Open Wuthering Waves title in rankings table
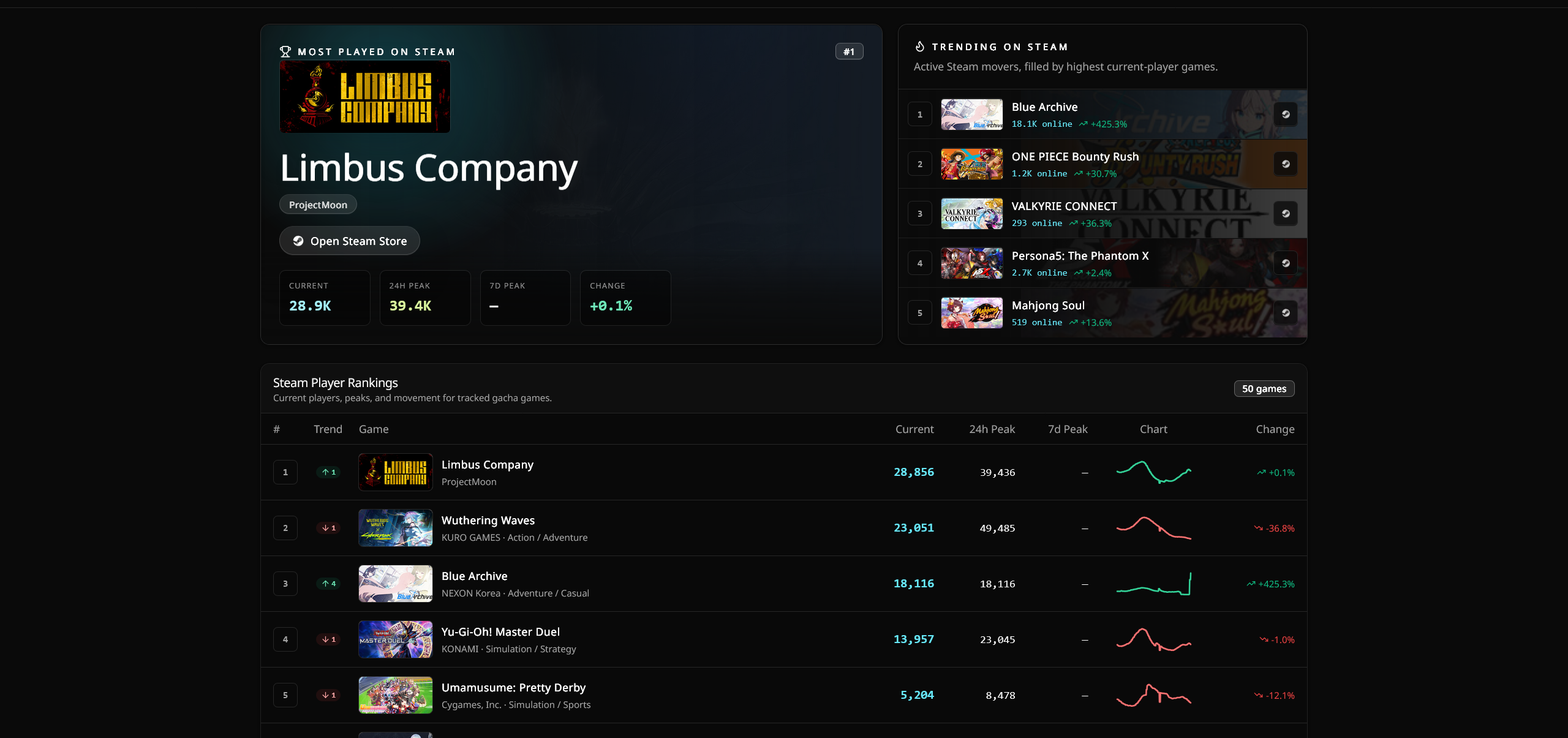This screenshot has height=738, width=1568. (x=488, y=521)
